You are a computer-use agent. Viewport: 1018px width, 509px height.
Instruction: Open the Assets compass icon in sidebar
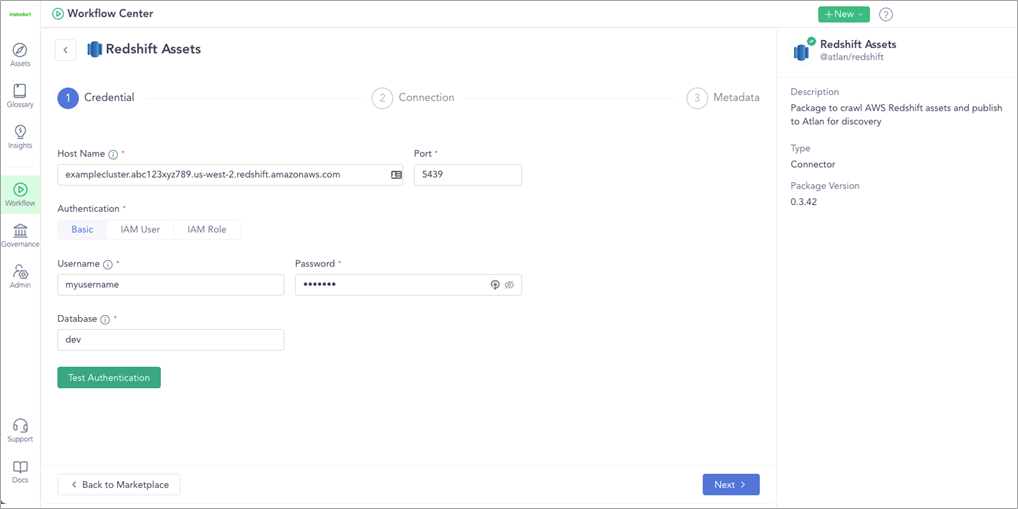(20, 51)
